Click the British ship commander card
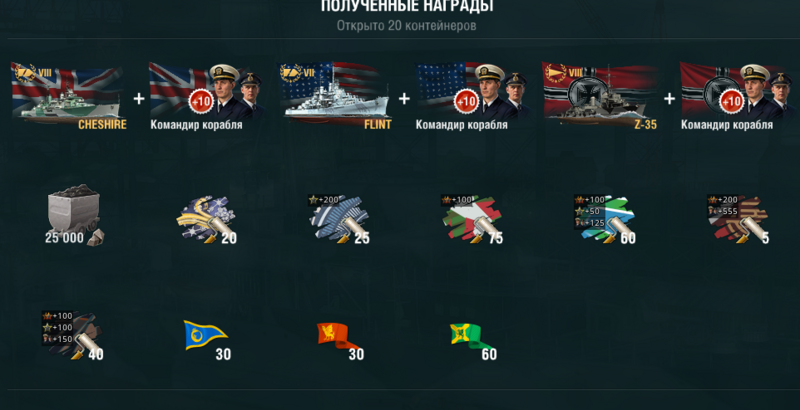Viewport: 800px width, 410px height. point(207,96)
